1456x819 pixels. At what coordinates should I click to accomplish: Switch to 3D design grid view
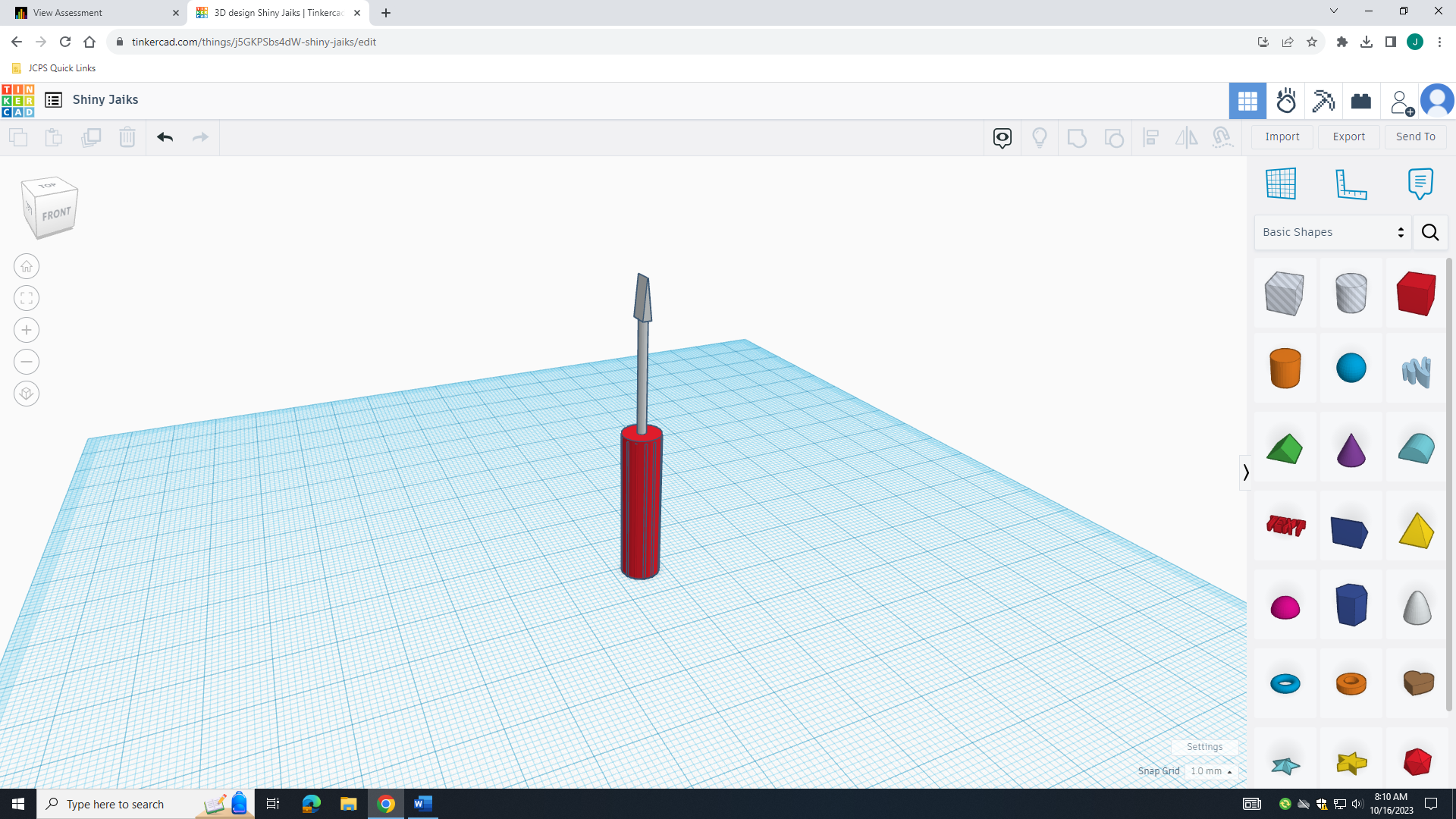click(x=1247, y=101)
